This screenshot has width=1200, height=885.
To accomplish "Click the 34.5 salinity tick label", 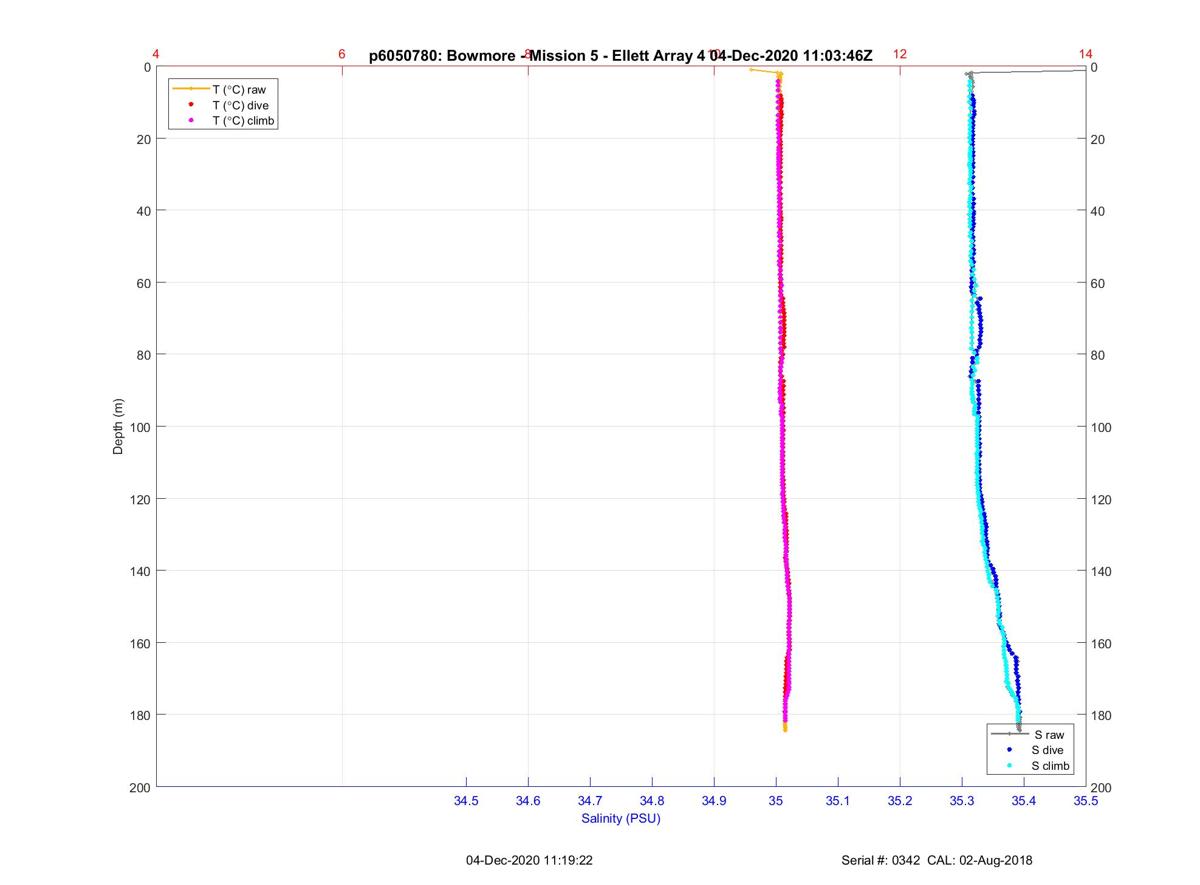I will [466, 802].
